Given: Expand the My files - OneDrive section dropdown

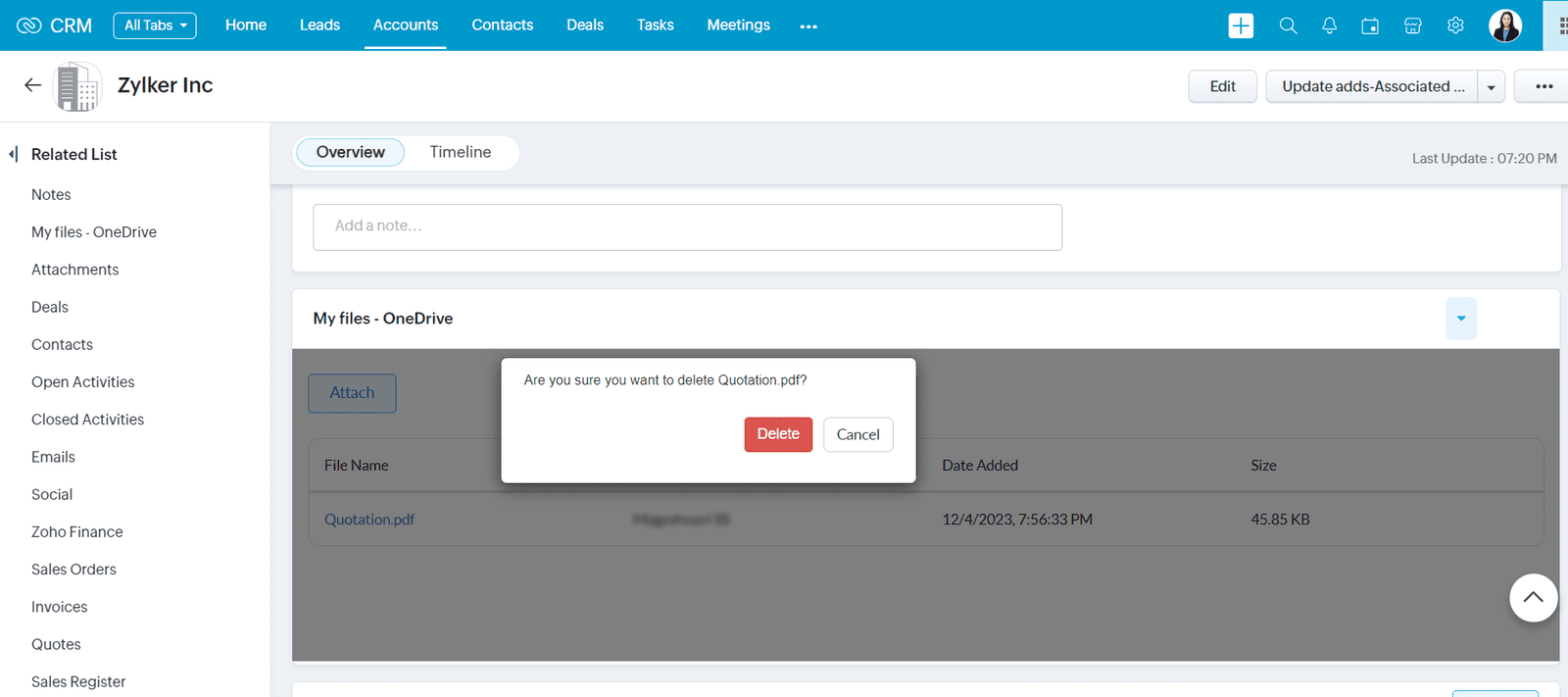Looking at the screenshot, I should tap(1461, 319).
